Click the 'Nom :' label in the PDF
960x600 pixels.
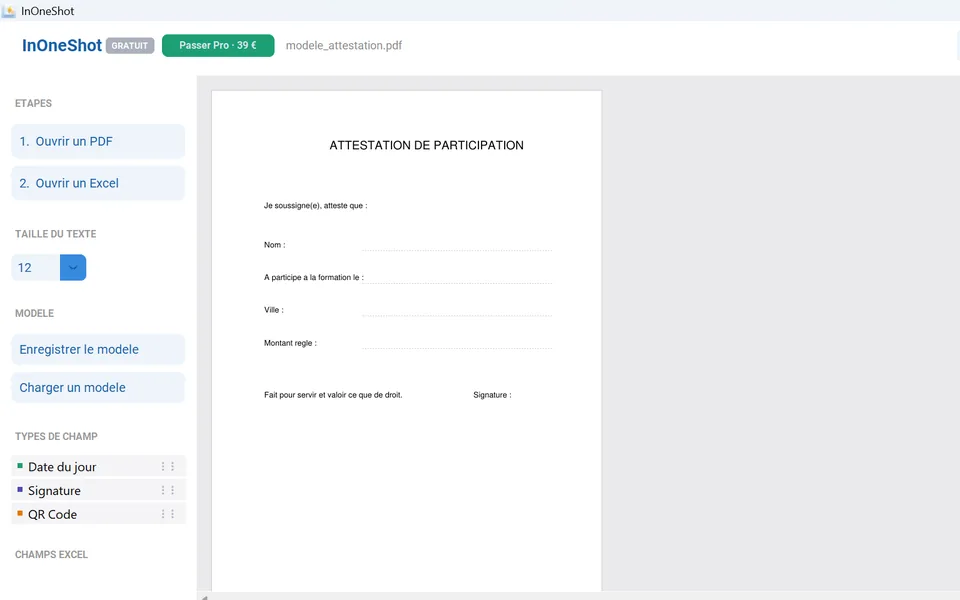pyautogui.click(x=274, y=245)
